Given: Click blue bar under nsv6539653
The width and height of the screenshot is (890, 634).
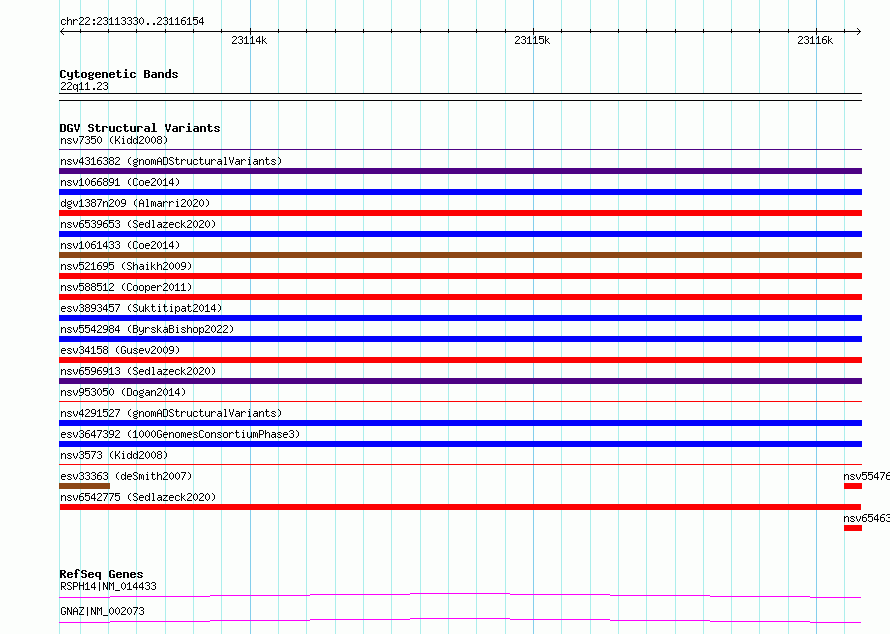Looking at the screenshot, I should (460, 234).
